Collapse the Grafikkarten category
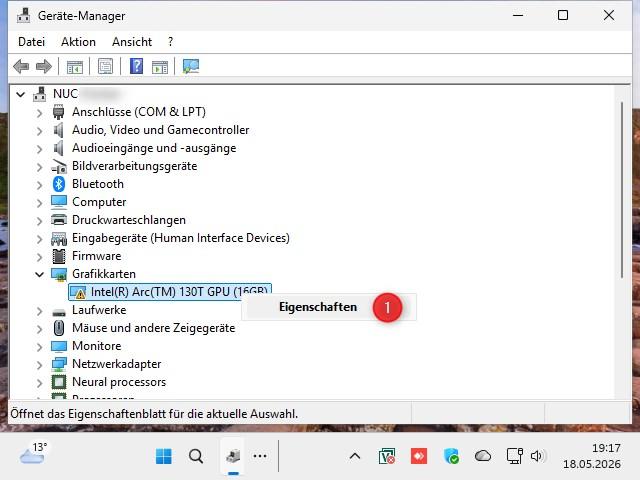 click(x=39, y=275)
